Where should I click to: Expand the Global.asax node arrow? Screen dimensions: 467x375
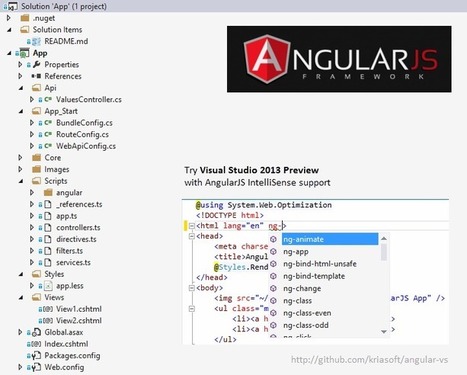pyautogui.click(x=20, y=332)
